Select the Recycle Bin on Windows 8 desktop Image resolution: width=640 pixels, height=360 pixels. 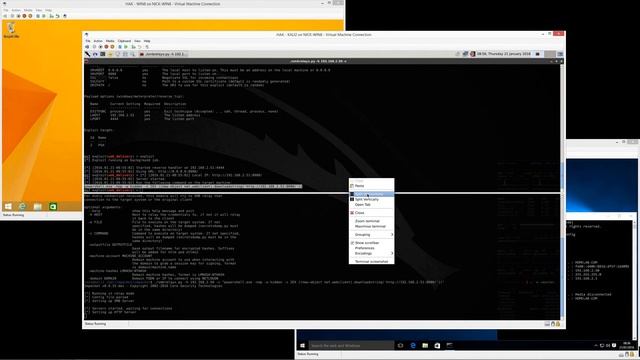(11, 30)
